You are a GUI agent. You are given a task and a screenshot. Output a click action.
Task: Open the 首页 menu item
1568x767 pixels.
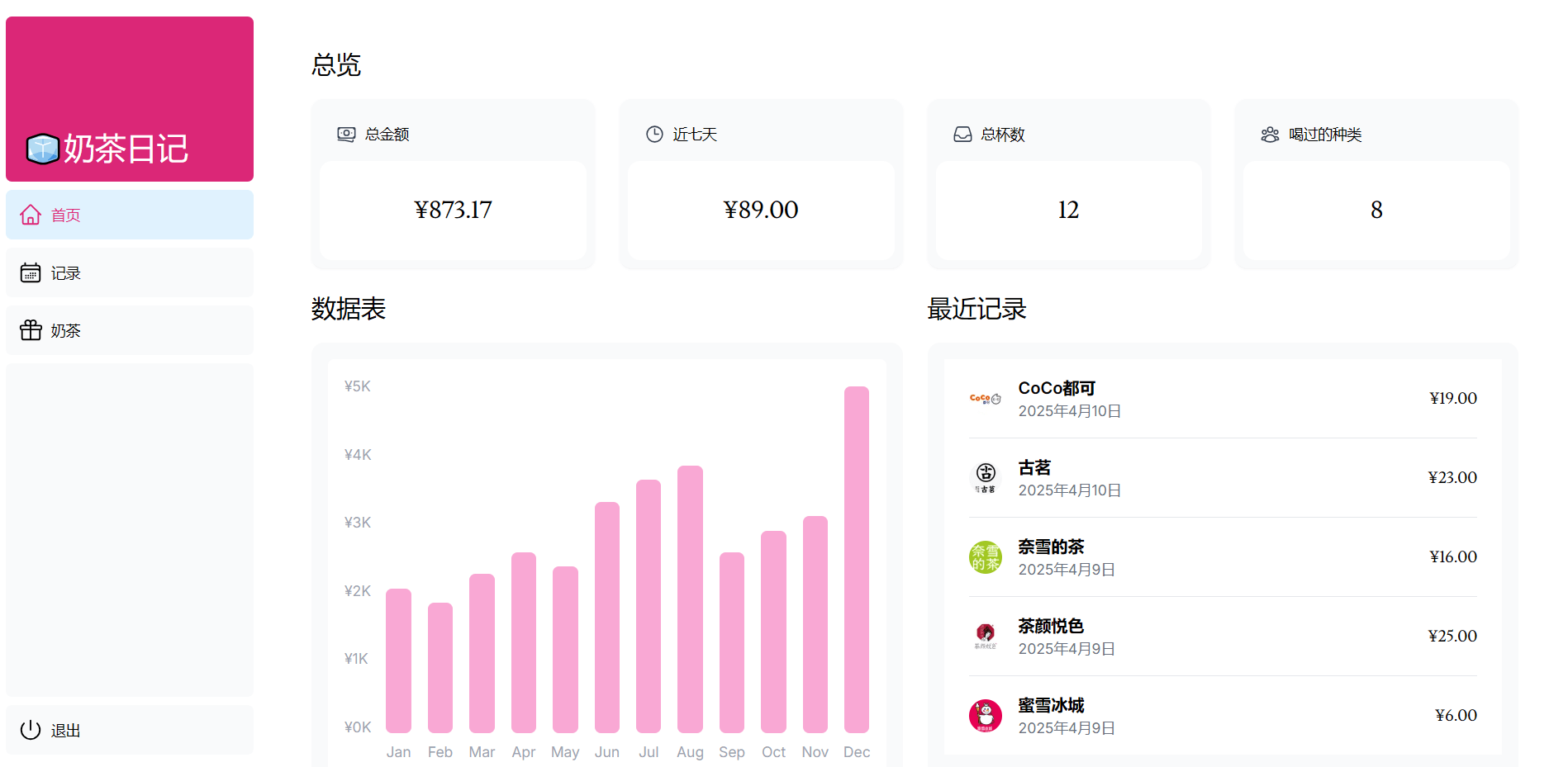point(130,215)
